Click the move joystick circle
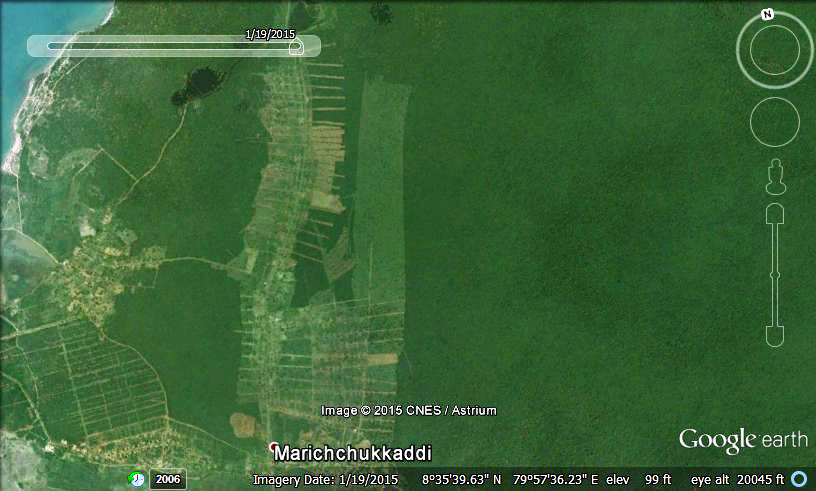This screenshot has width=816, height=491. click(775, 122)
